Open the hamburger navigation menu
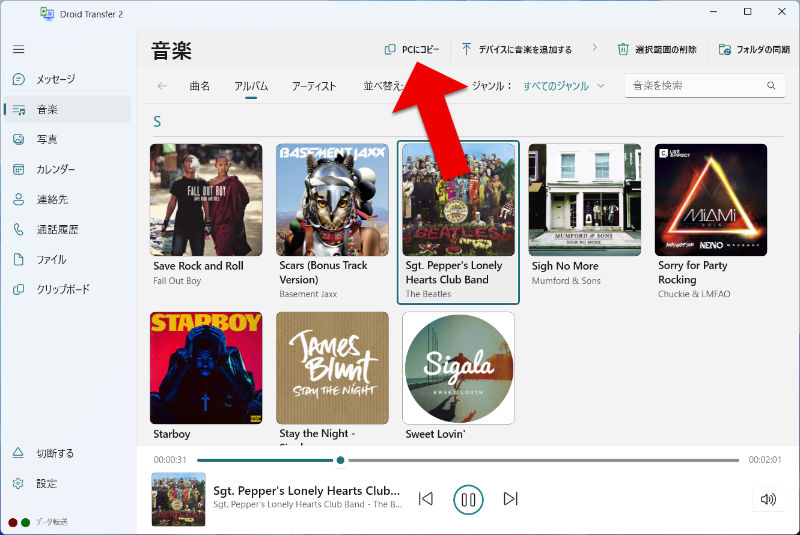The image size is (800, 535). [x=18, y=49]
